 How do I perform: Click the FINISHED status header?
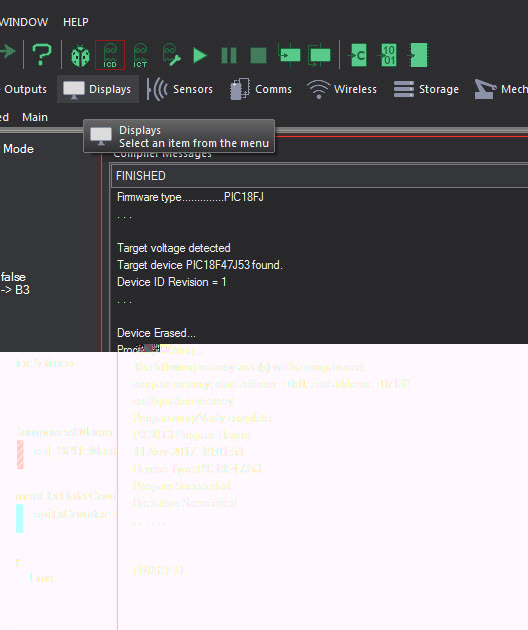pyautogui.click(x=319, y=176)
